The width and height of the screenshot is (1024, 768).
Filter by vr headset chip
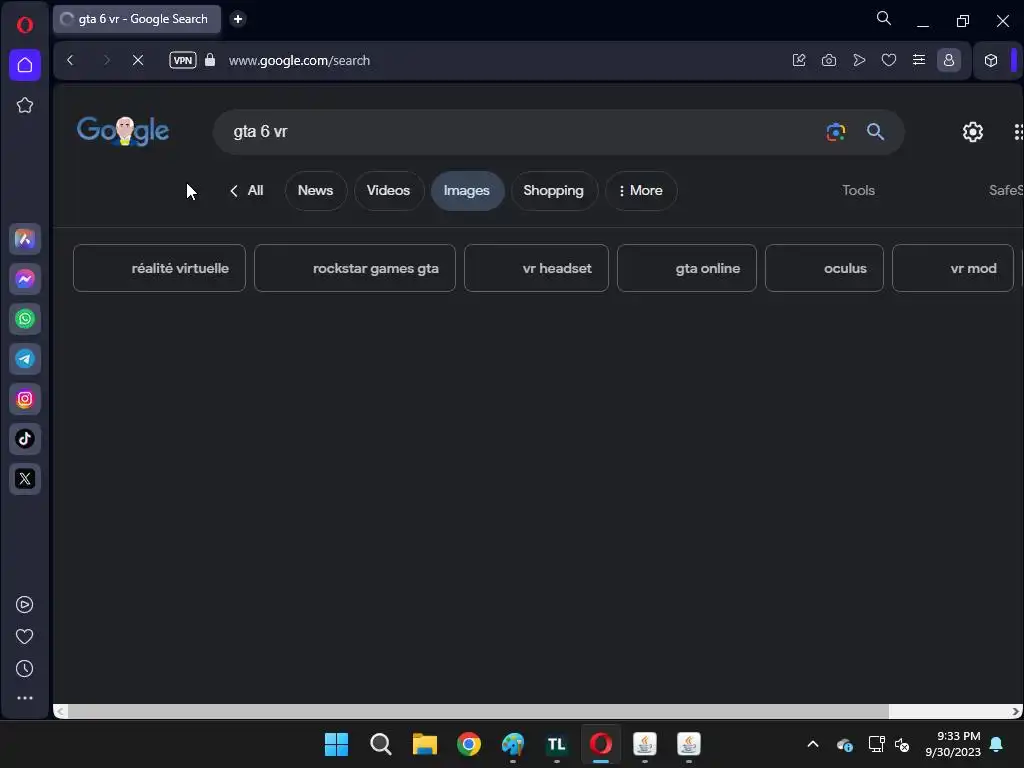[536, 268]
